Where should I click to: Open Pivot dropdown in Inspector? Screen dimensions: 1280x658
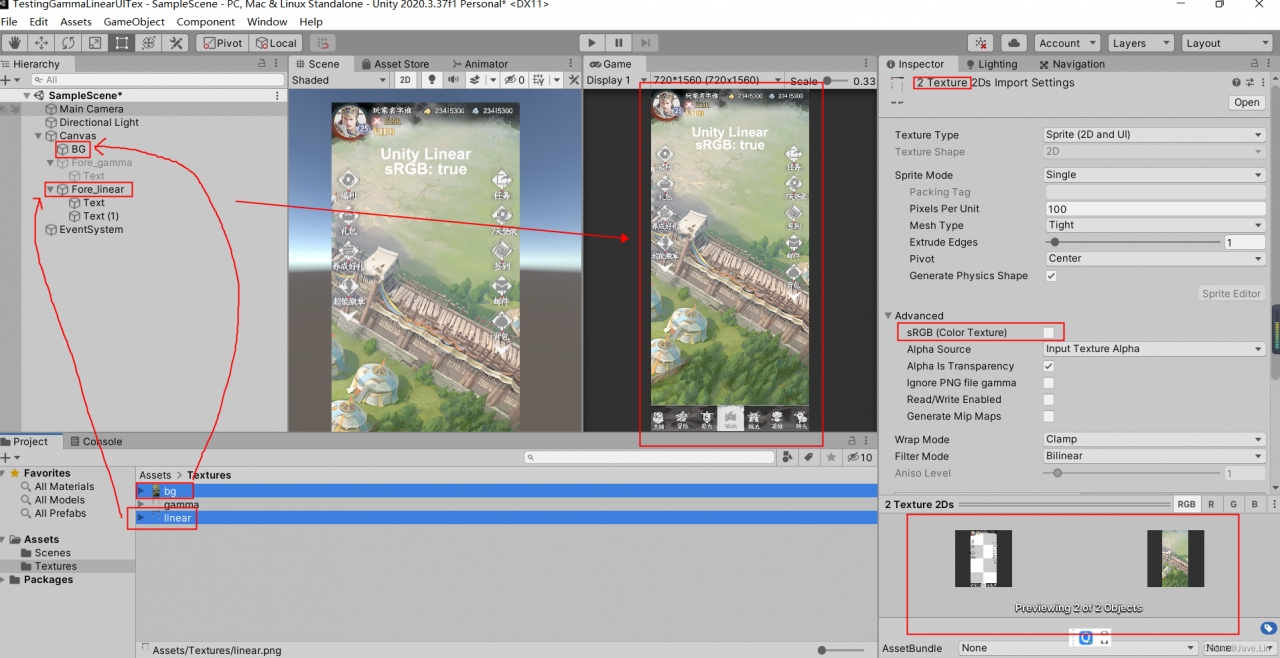[x=1155, y=258]
